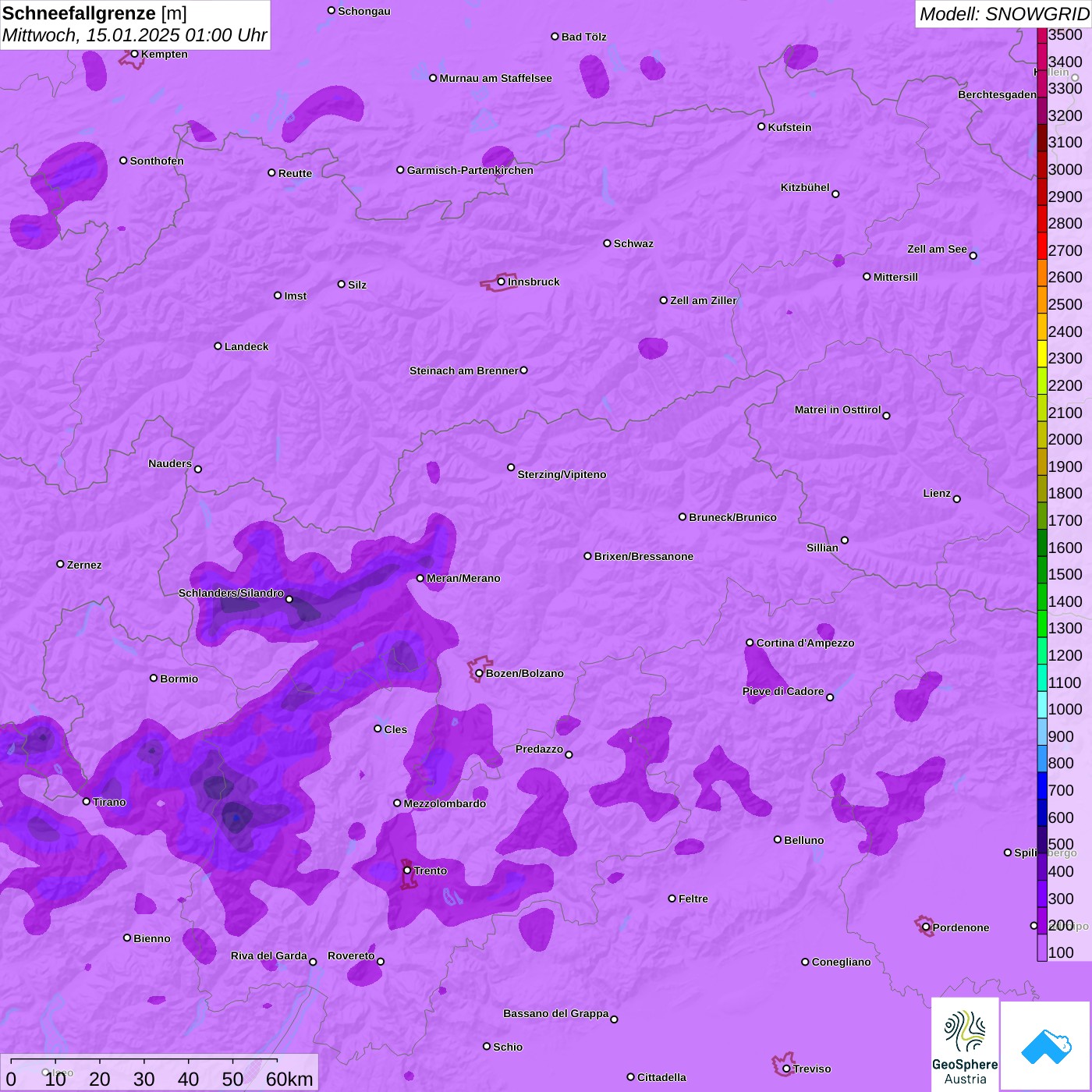Select the Bozen/Bolzano city marker
This screenshot has width=1092, height=1092.
pos(480,673)
